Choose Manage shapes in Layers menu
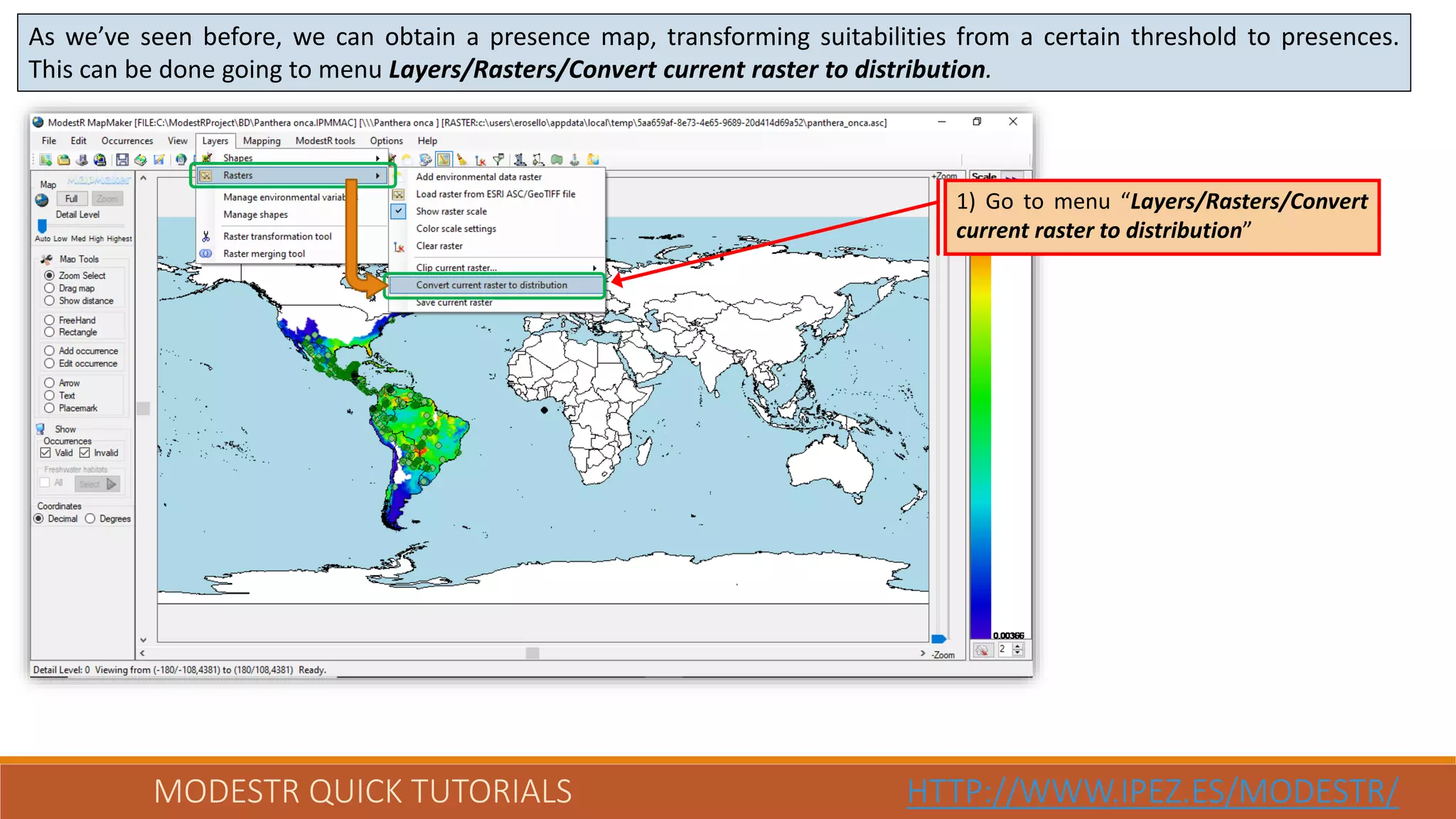This screenshot has height=819, width=1456. (x=255, y=215)
